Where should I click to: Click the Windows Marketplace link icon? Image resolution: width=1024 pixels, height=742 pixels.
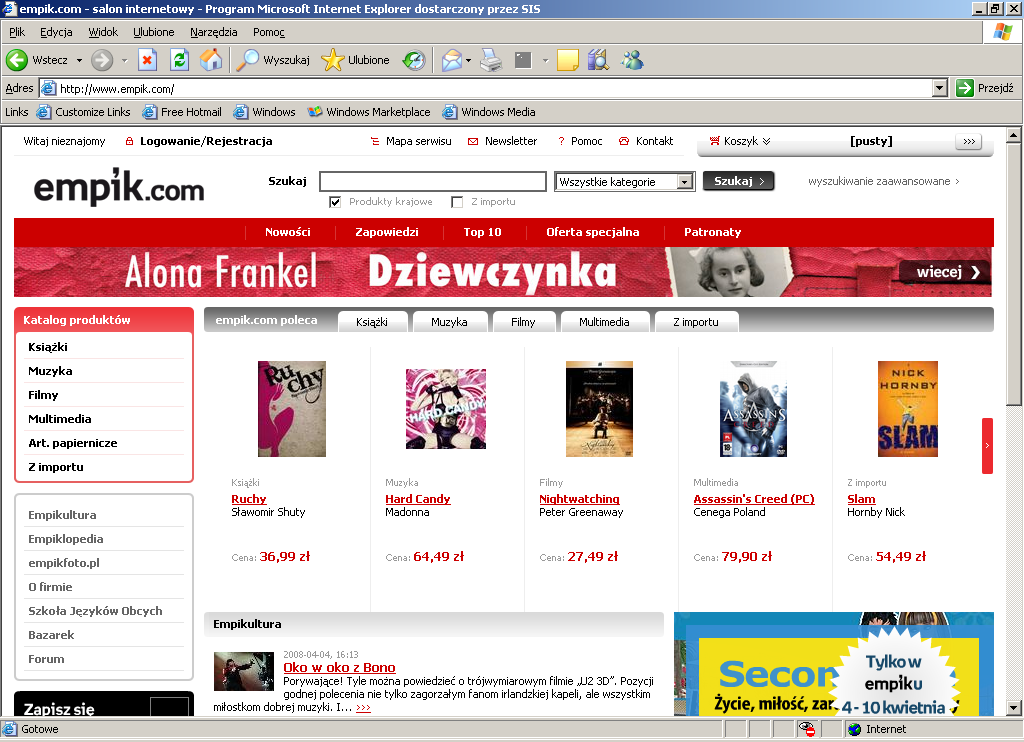[315, 112]
